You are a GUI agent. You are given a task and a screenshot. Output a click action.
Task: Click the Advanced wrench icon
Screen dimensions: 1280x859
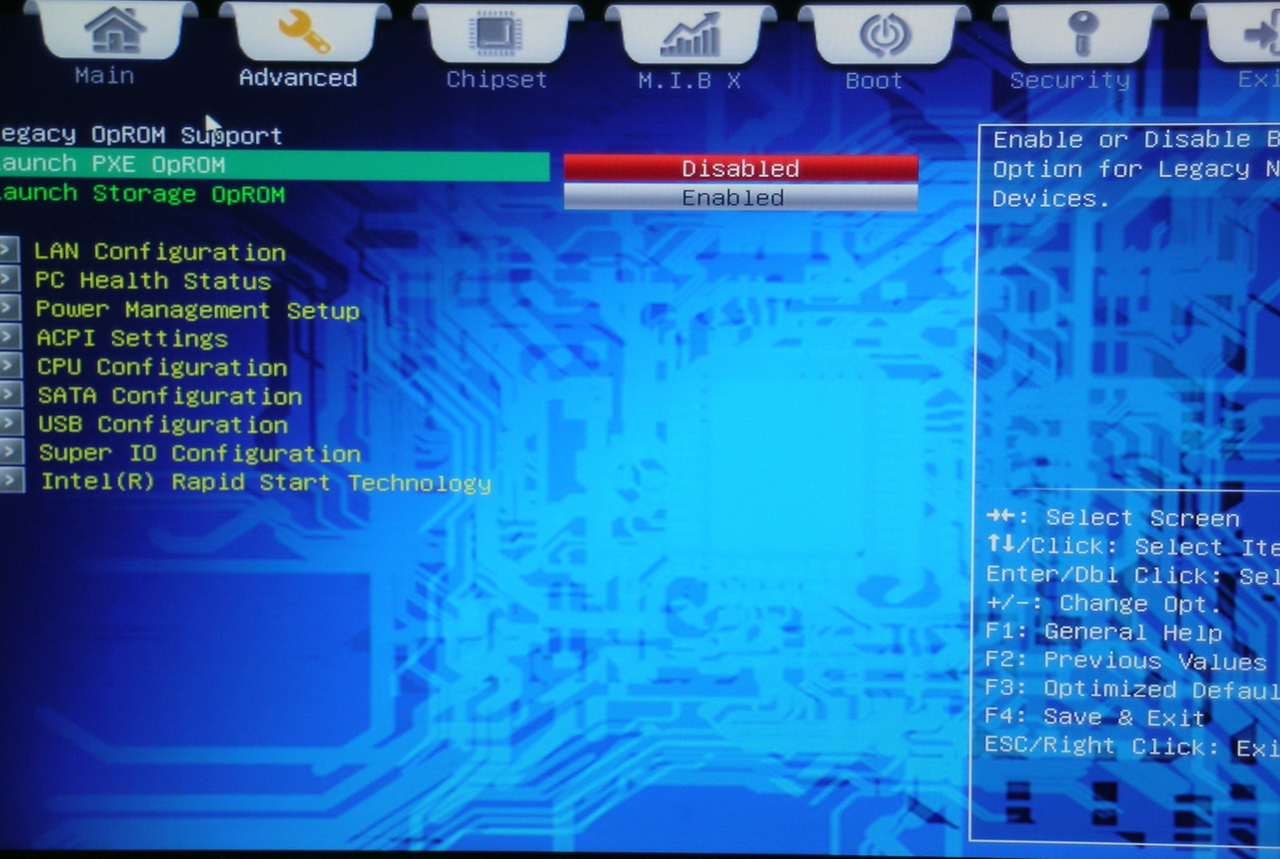[x=305, y=32]
